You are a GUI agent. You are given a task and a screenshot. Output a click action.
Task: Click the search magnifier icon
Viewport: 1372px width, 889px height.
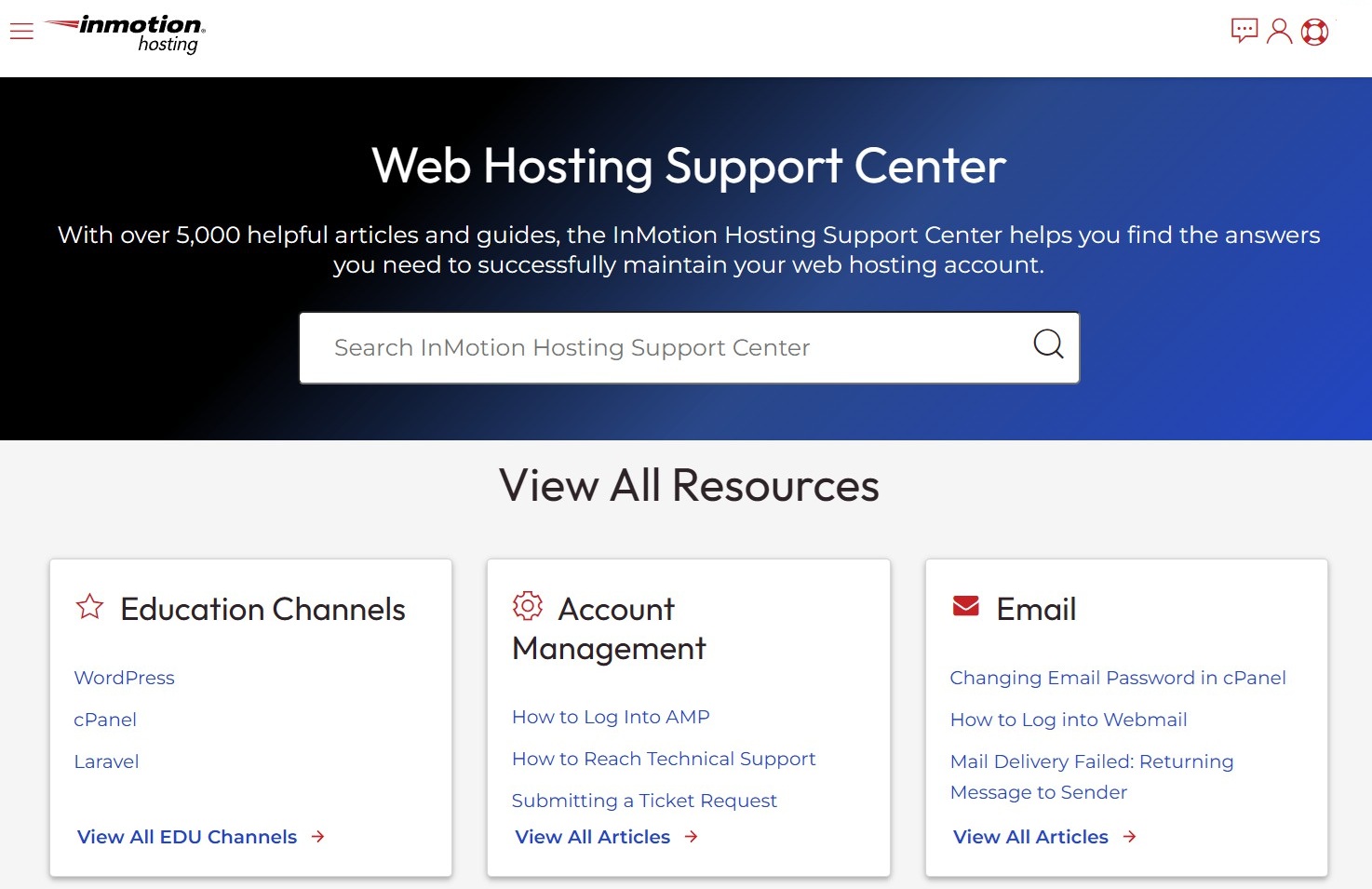(1048, 344)
